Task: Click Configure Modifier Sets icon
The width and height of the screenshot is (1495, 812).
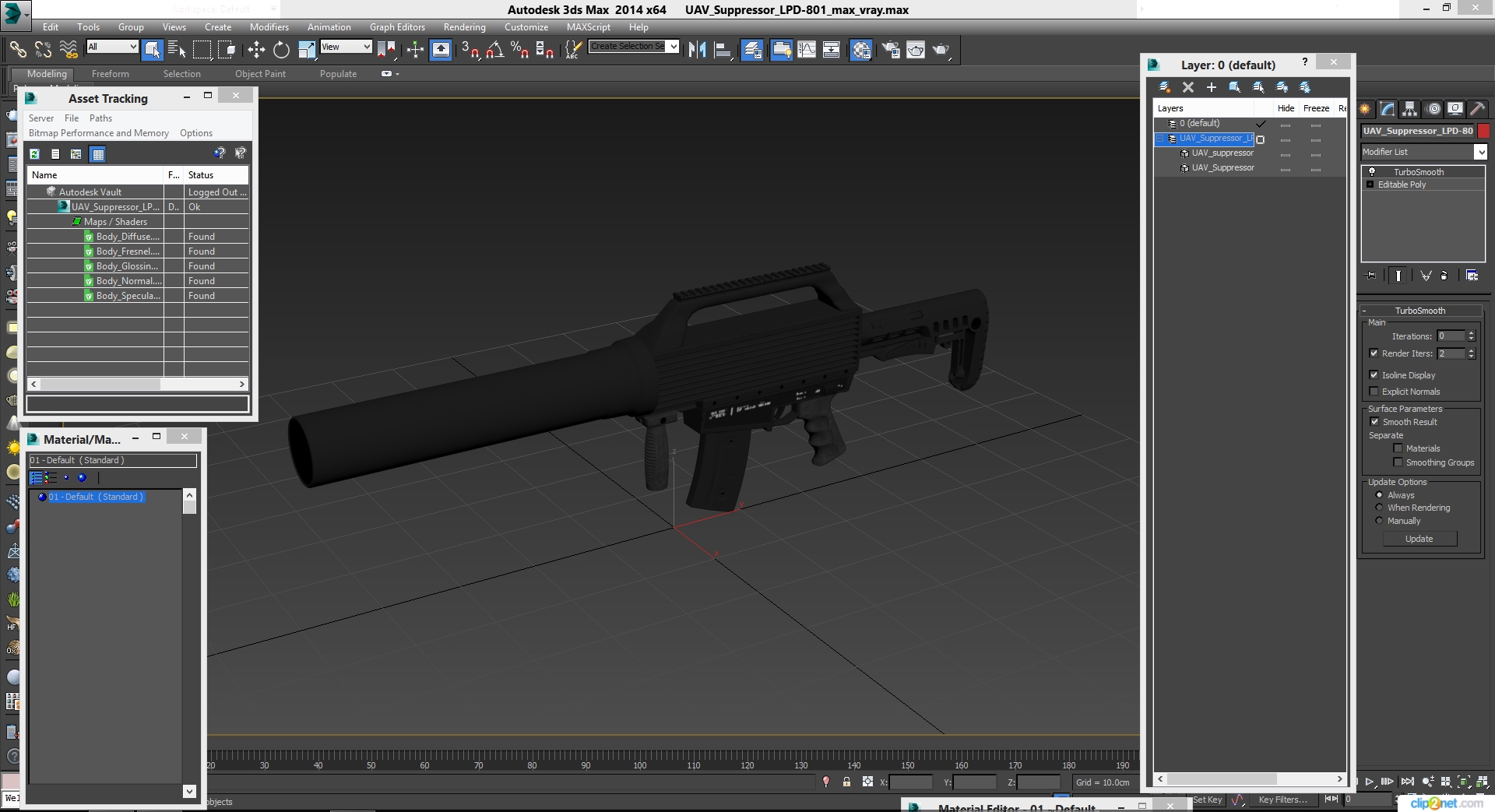Action: tap(1472, 276)
